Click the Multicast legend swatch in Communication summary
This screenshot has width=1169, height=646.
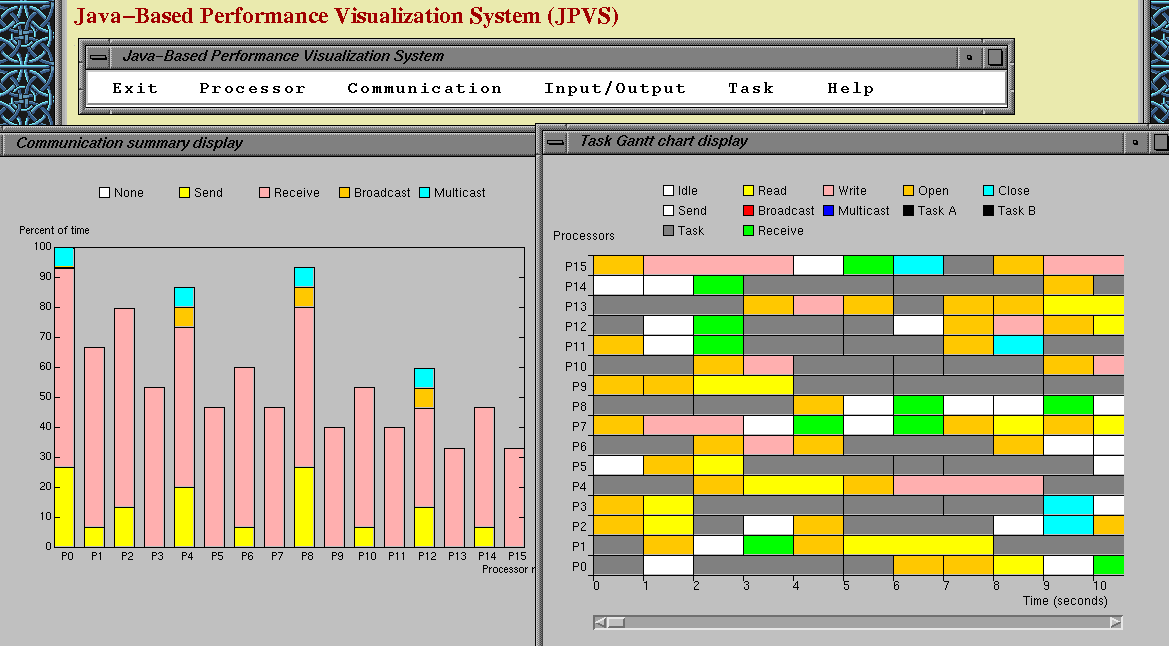(424, 192)
